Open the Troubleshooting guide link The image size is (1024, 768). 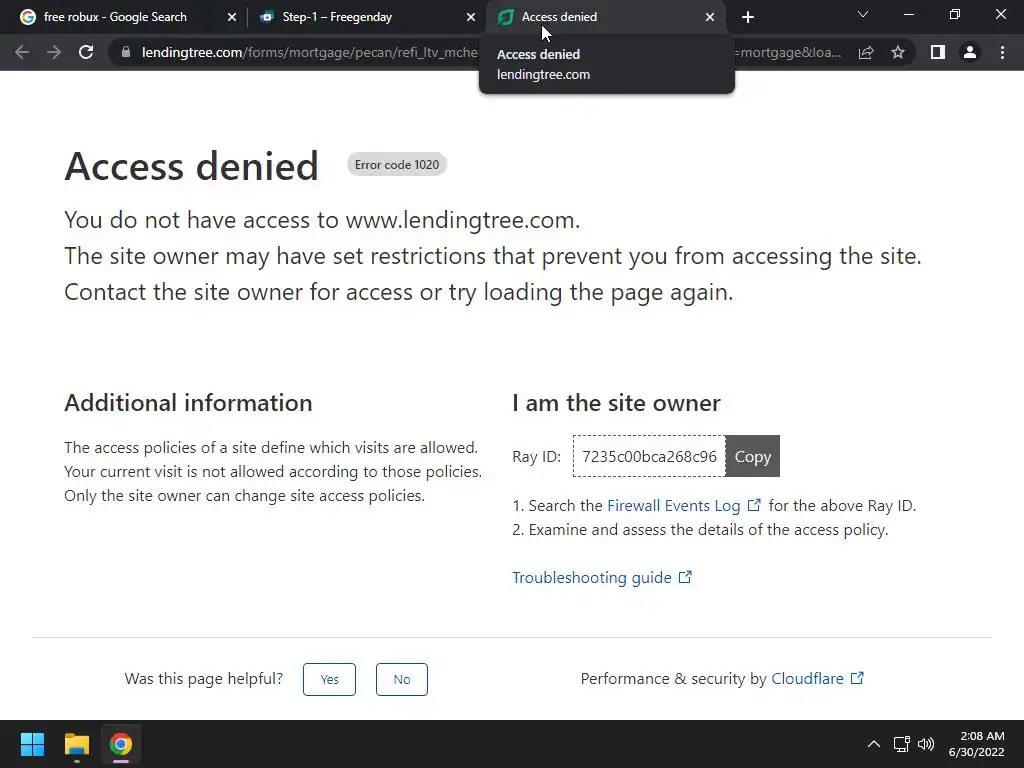(592, 578)
